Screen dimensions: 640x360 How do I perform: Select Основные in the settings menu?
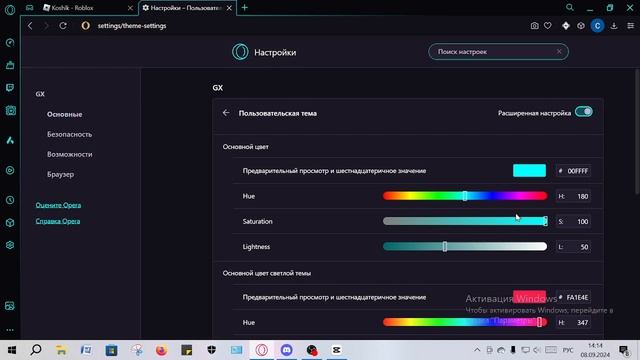[x=64, y=114]
